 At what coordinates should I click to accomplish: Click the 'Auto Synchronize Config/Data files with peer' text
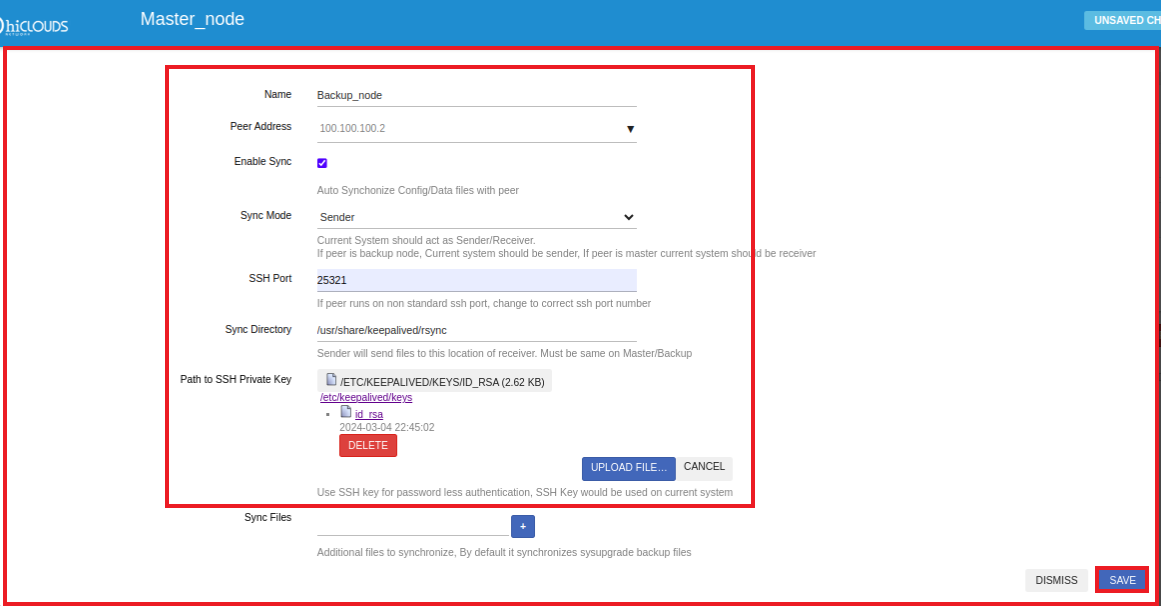pyautogui.click(x=418, y=190)
